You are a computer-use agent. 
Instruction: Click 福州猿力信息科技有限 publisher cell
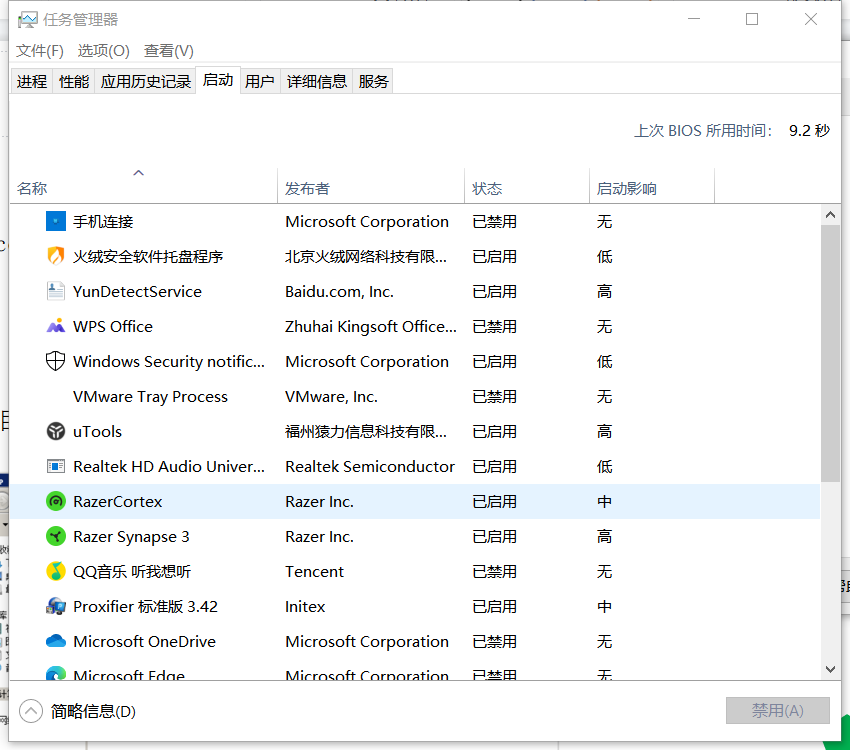[x=366, y=431]
